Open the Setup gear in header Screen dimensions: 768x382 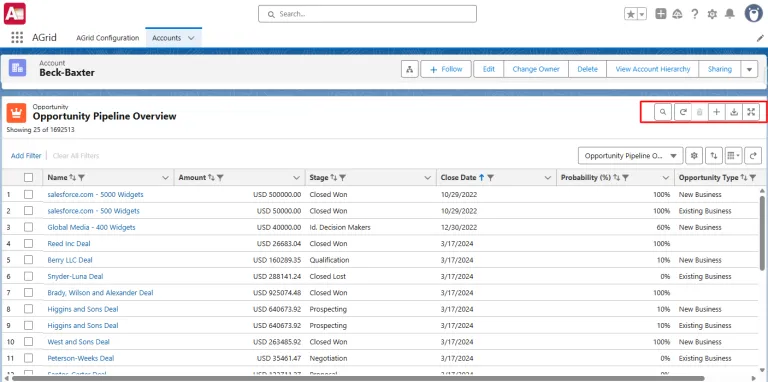712,14
